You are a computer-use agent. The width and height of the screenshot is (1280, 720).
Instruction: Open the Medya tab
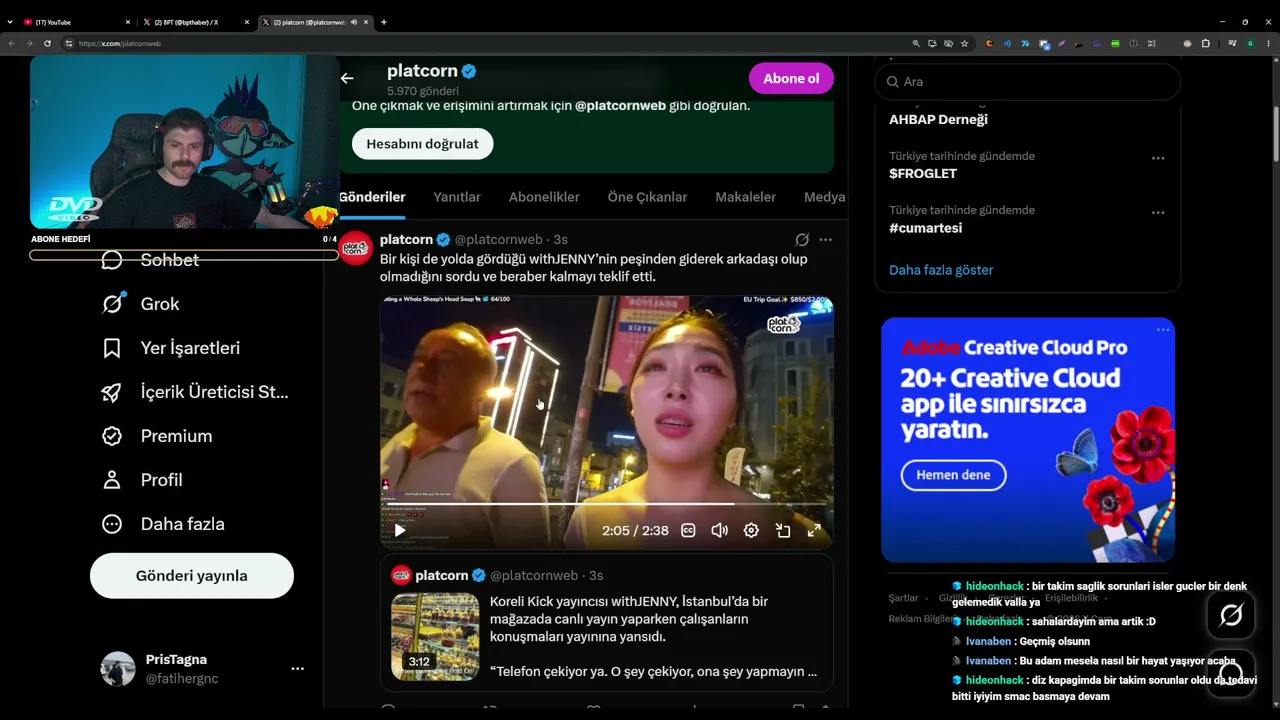tap(825, 197)
